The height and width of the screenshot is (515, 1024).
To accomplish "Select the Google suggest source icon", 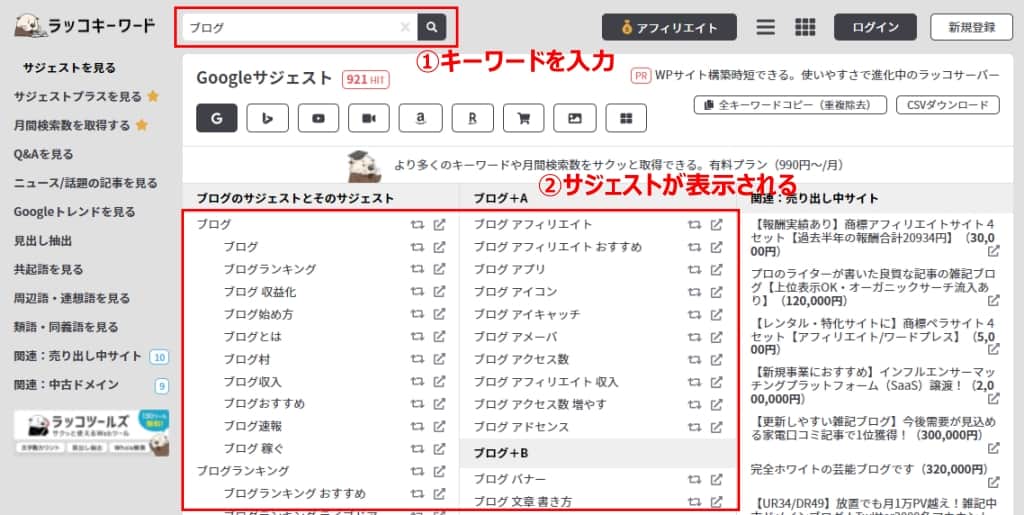I will pyautogui.click(x=216, y=118).
